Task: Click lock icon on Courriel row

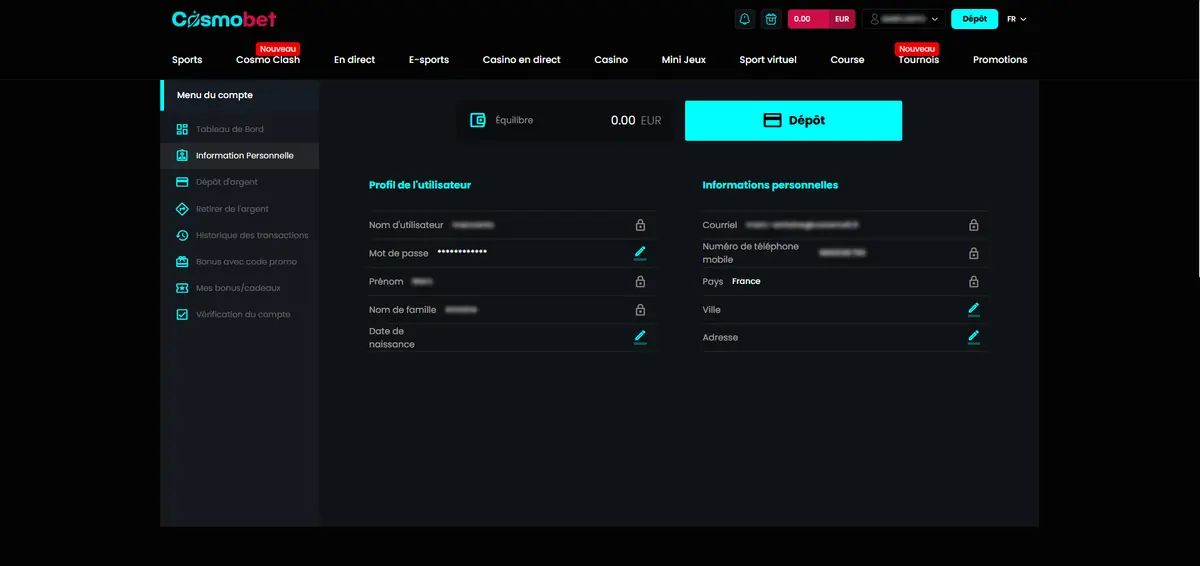Action: (974, 225)
